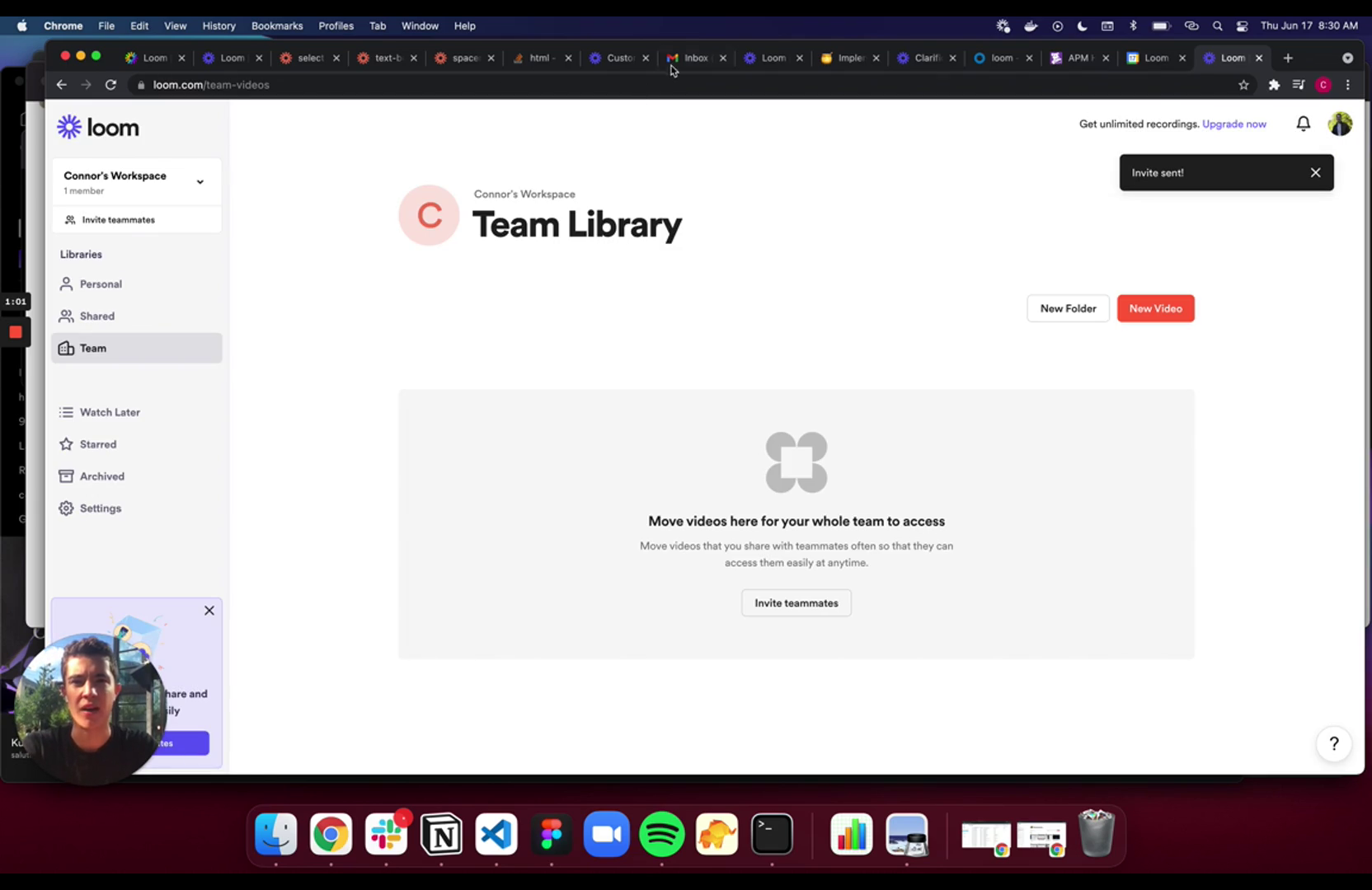Expand the Connor's Workspace dropdown
Screen dimensions: 1372x890
pos(200,181)
